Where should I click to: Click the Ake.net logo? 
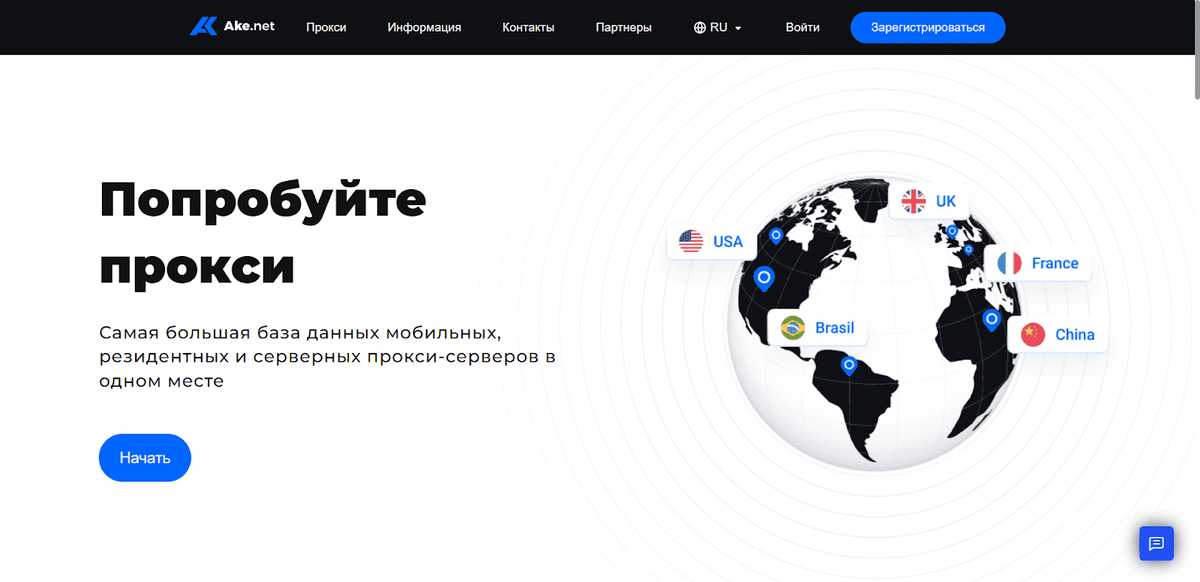[232, 27]
